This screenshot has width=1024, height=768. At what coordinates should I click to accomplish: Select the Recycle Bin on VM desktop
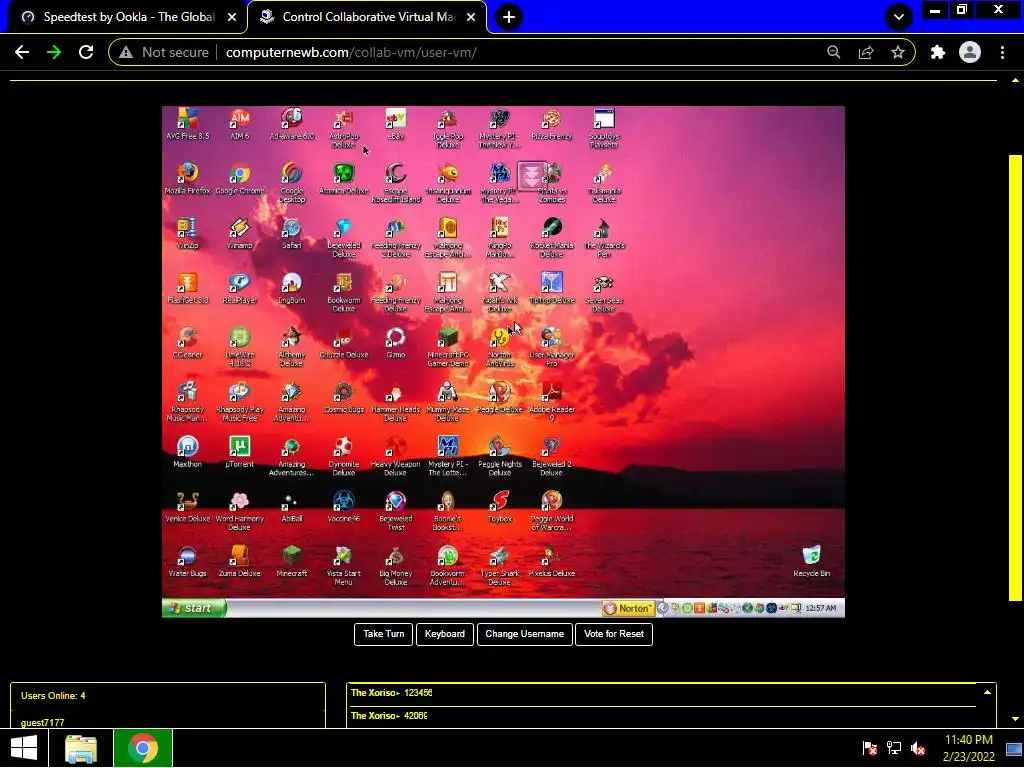coord(812,561)
